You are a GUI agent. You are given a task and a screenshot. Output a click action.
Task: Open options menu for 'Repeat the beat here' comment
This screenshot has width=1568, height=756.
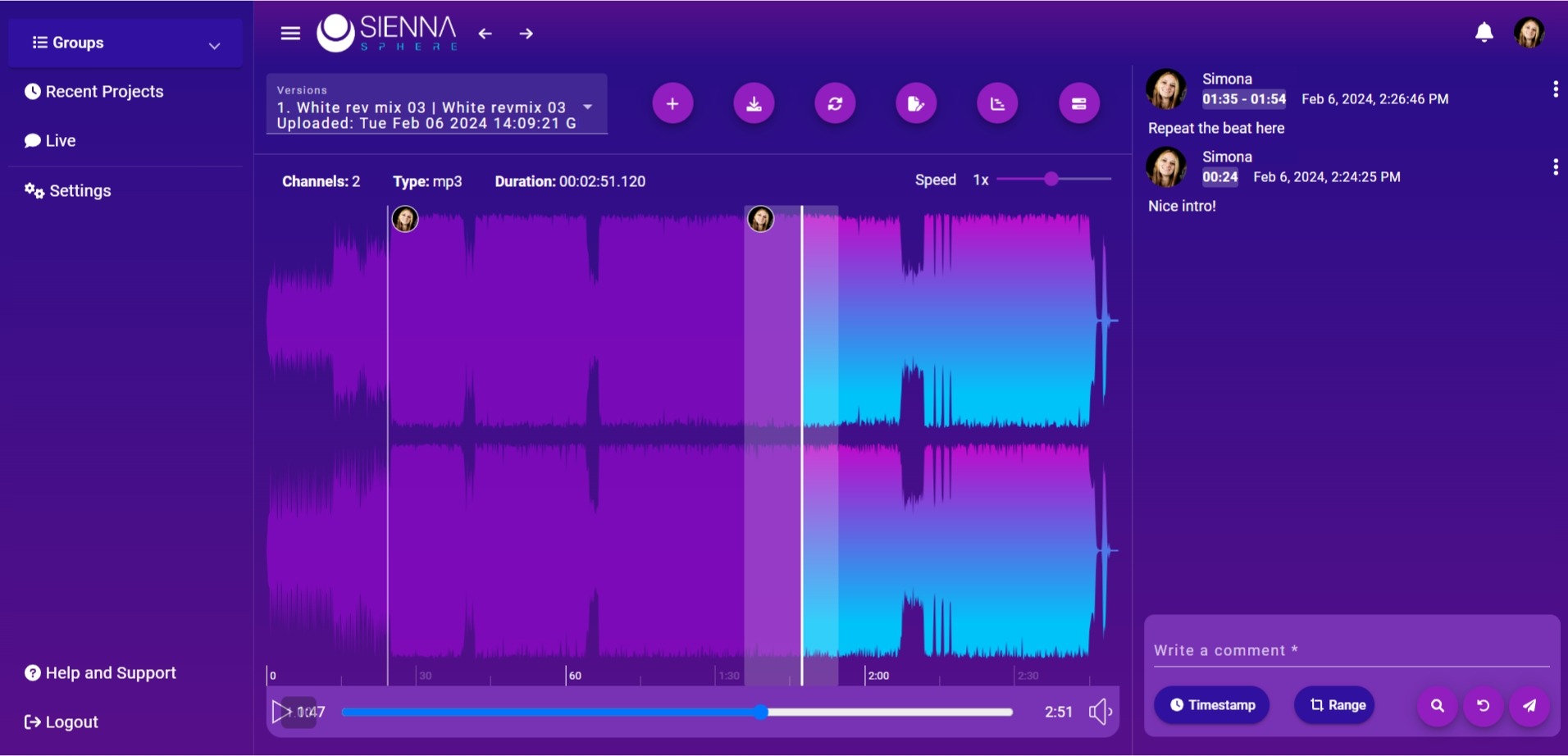tap(1555, 89)
